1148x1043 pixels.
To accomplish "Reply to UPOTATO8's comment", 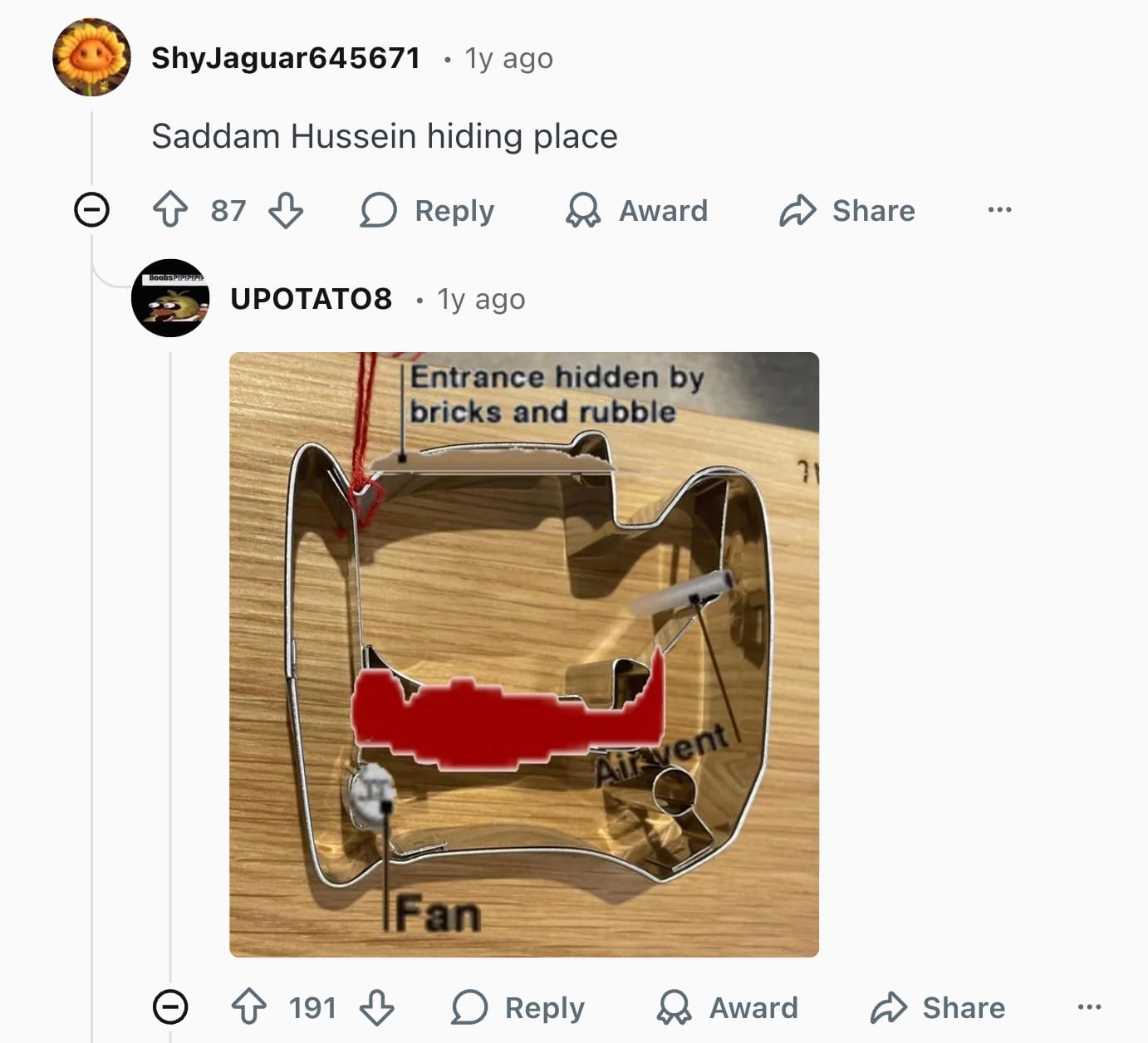I will click(x=518, y=1007).
